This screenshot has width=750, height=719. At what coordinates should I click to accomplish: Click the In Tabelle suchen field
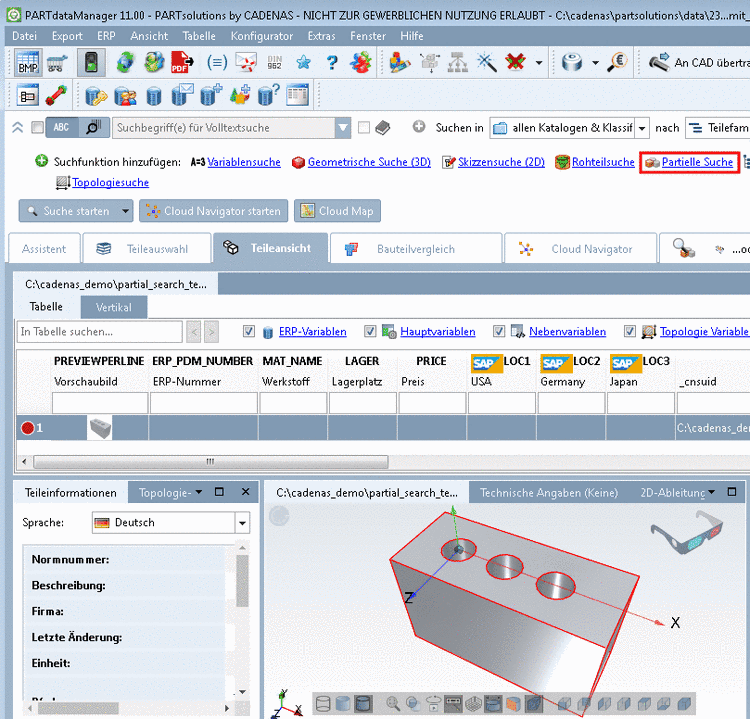100,332
